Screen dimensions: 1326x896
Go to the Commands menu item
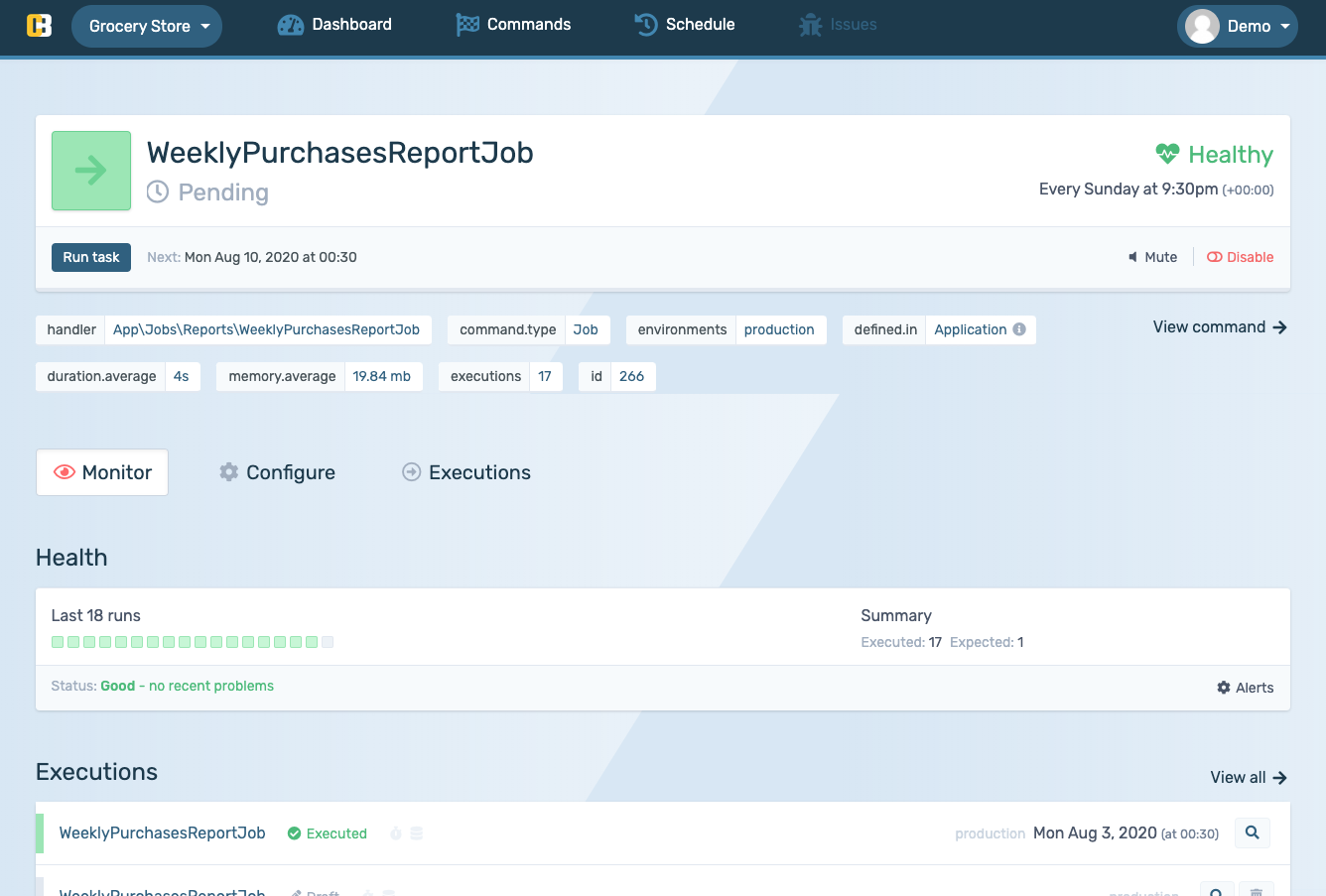tap(513, 25)
